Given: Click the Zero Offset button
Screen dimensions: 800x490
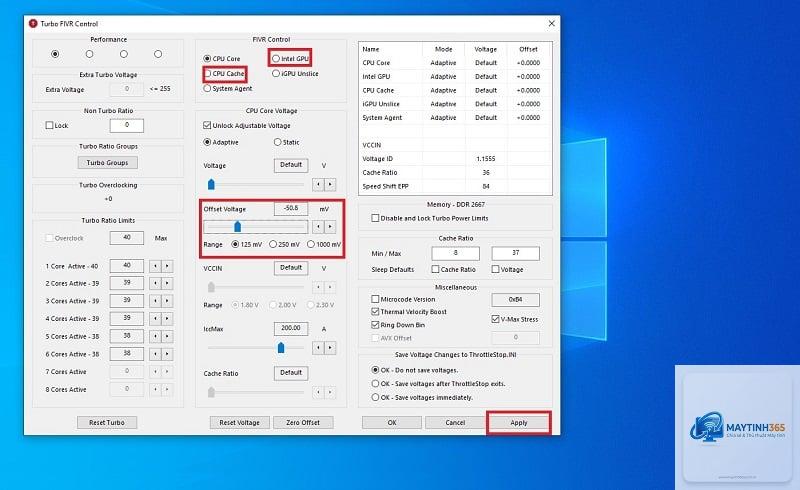Looking at the screenshot, I should click(x=303, y=423).
